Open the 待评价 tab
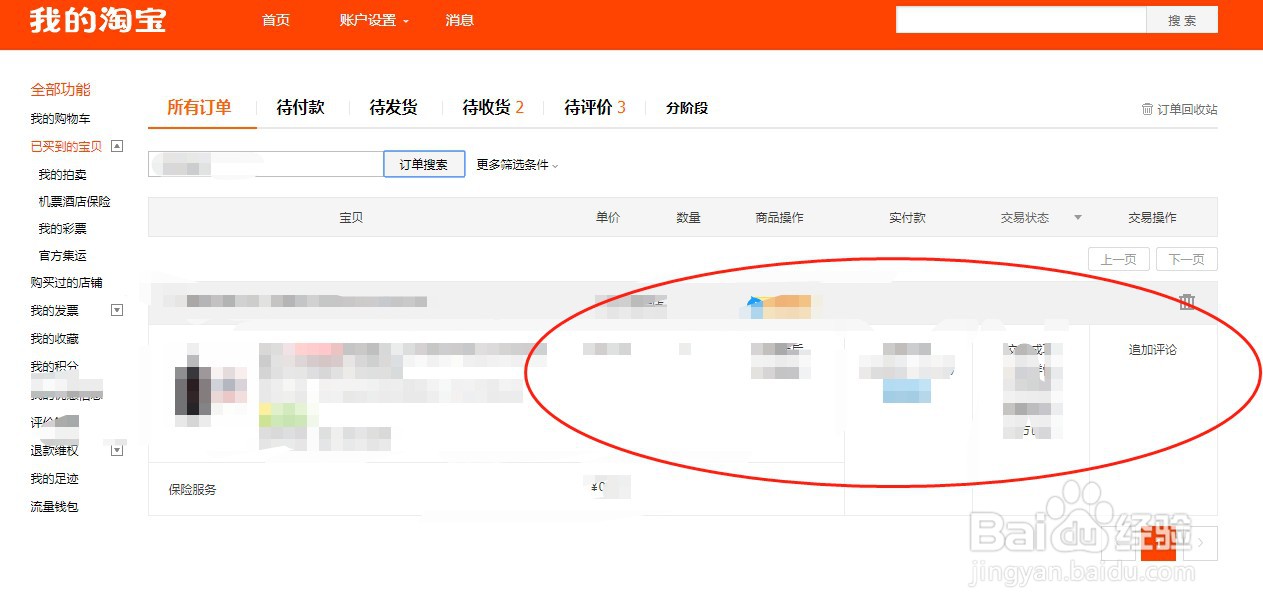This screenshot has height=615, width=1263. [x=588, y=107]
